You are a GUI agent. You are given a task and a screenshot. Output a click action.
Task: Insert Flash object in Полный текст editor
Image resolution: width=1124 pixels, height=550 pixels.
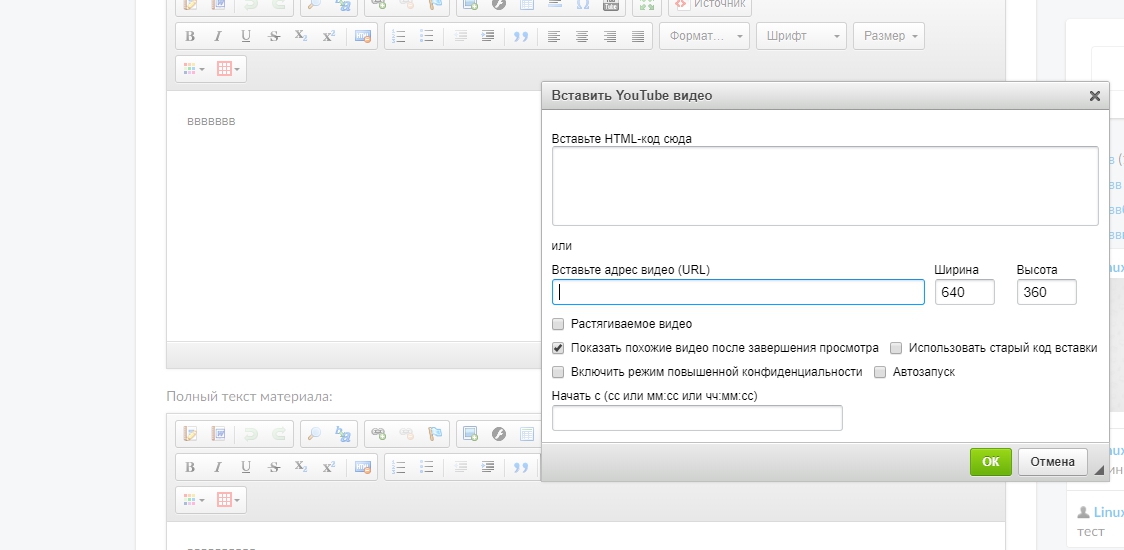click(x=498, y=434)
